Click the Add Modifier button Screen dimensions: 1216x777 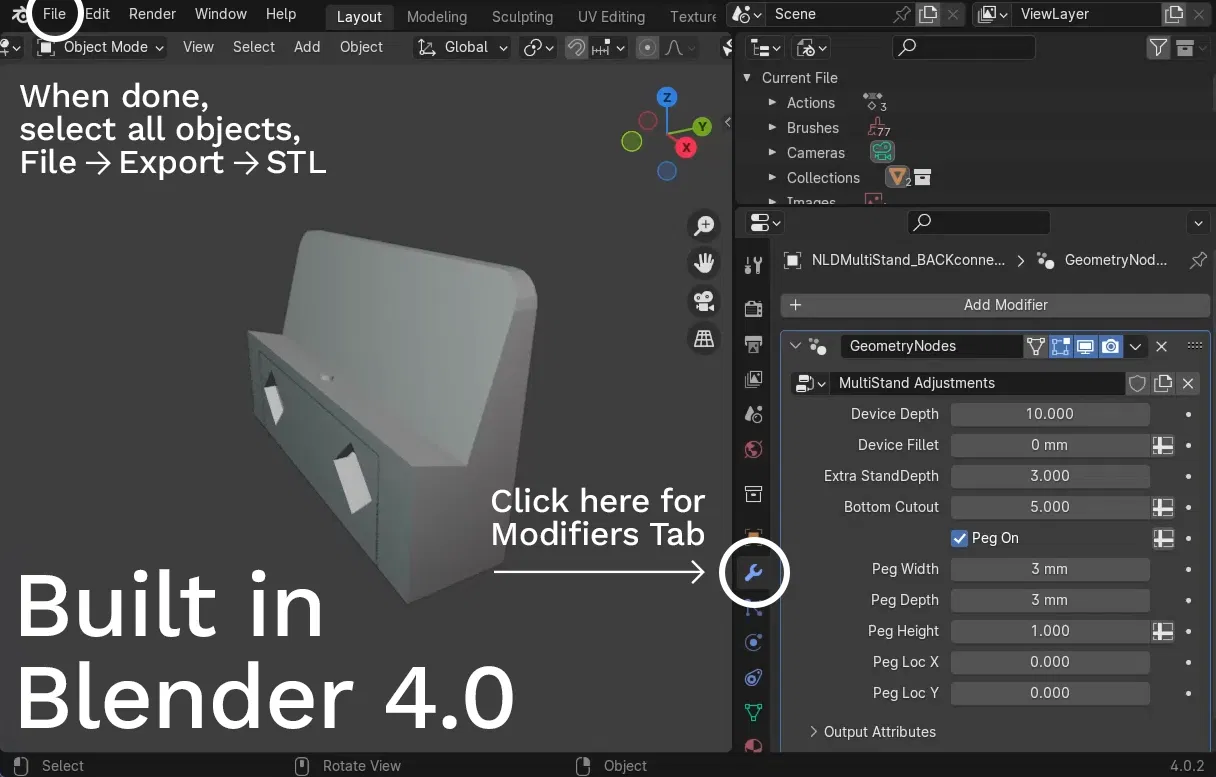(x=997, y=305)
